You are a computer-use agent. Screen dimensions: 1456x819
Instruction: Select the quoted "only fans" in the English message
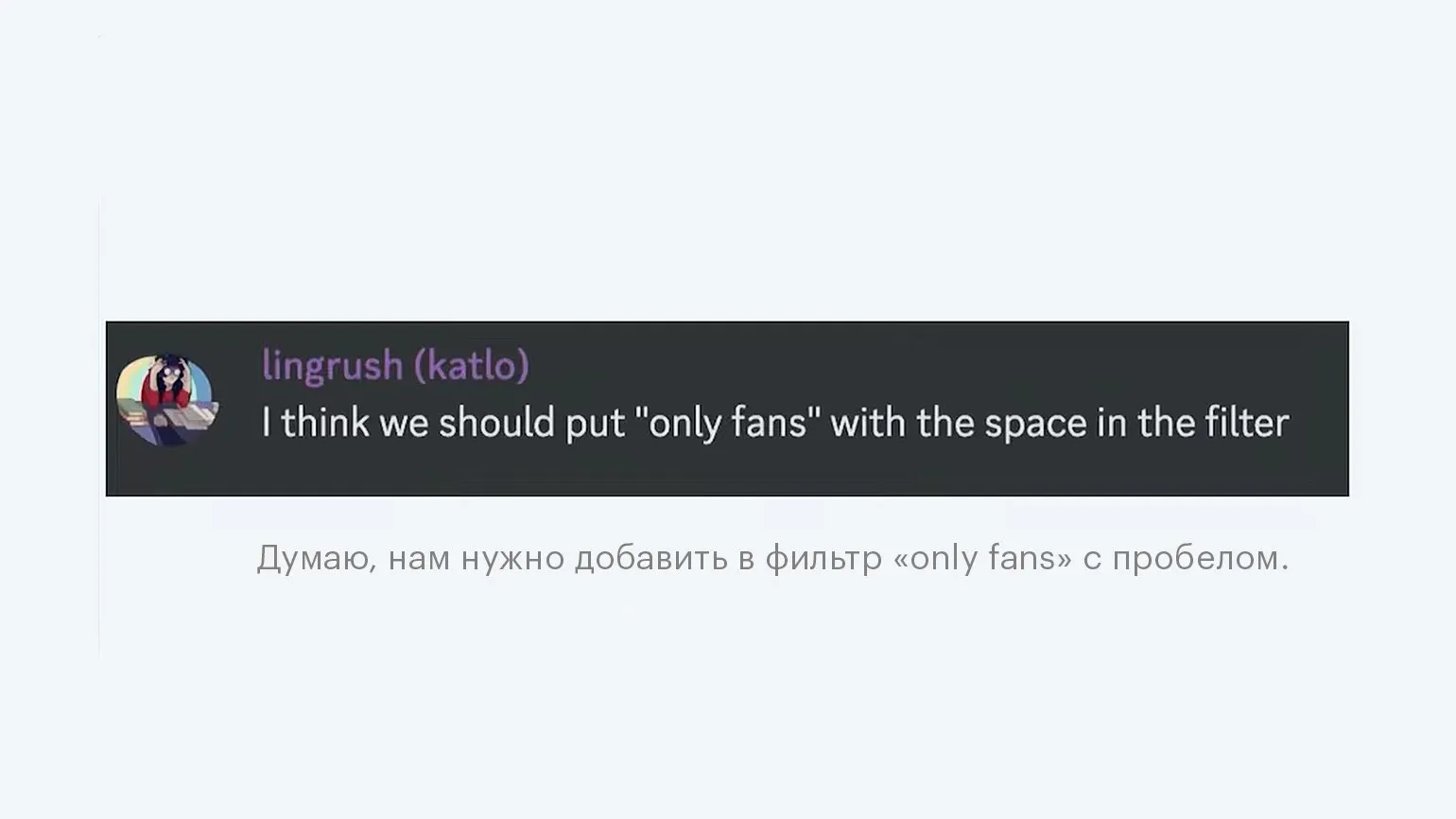[728, 423]
